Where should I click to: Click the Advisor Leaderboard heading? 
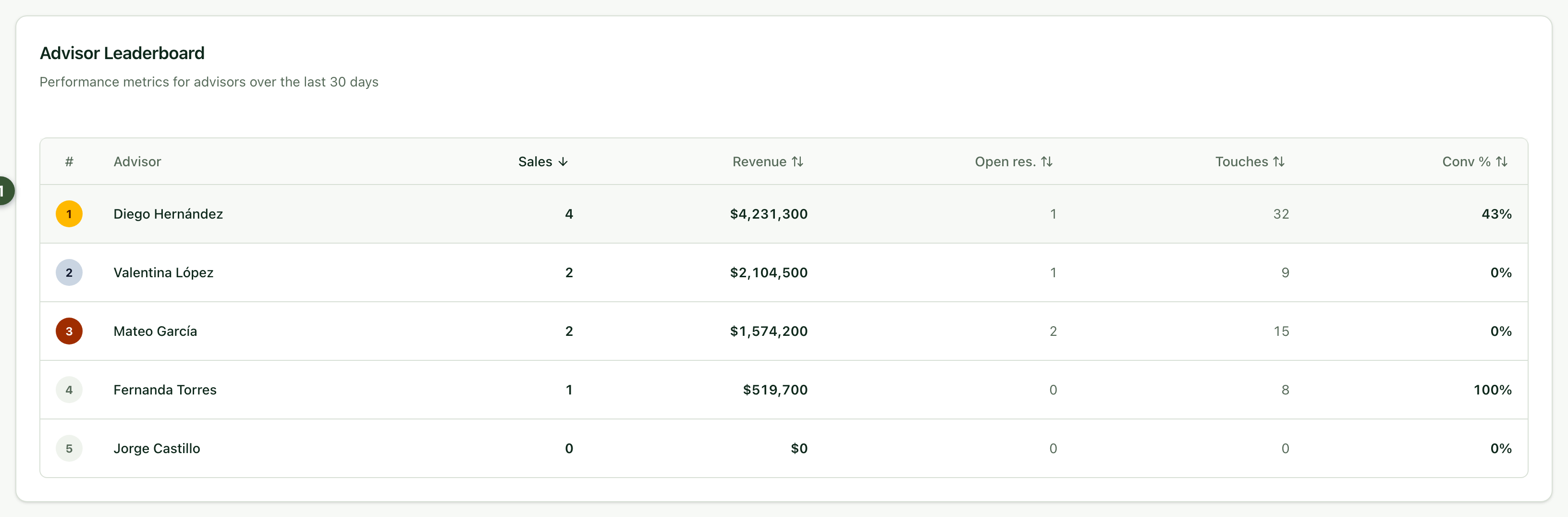coord(122,53)
